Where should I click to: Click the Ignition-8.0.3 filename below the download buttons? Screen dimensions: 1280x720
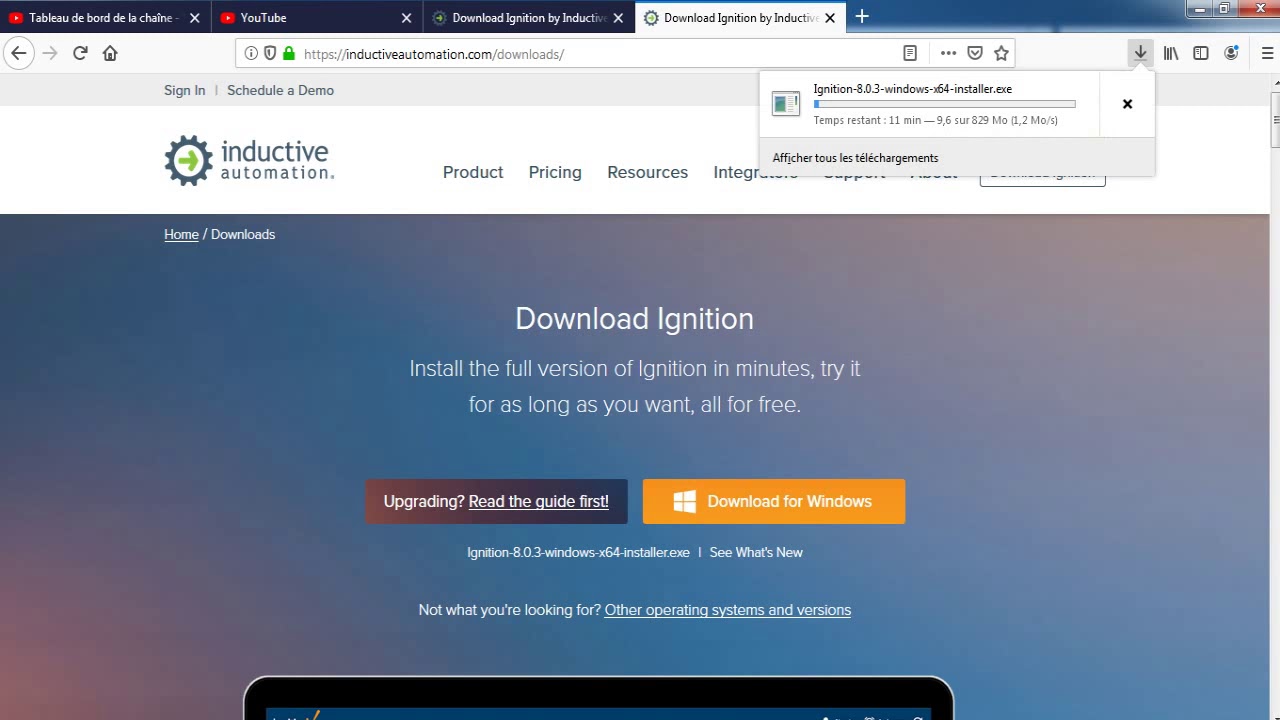coord(578,552)
